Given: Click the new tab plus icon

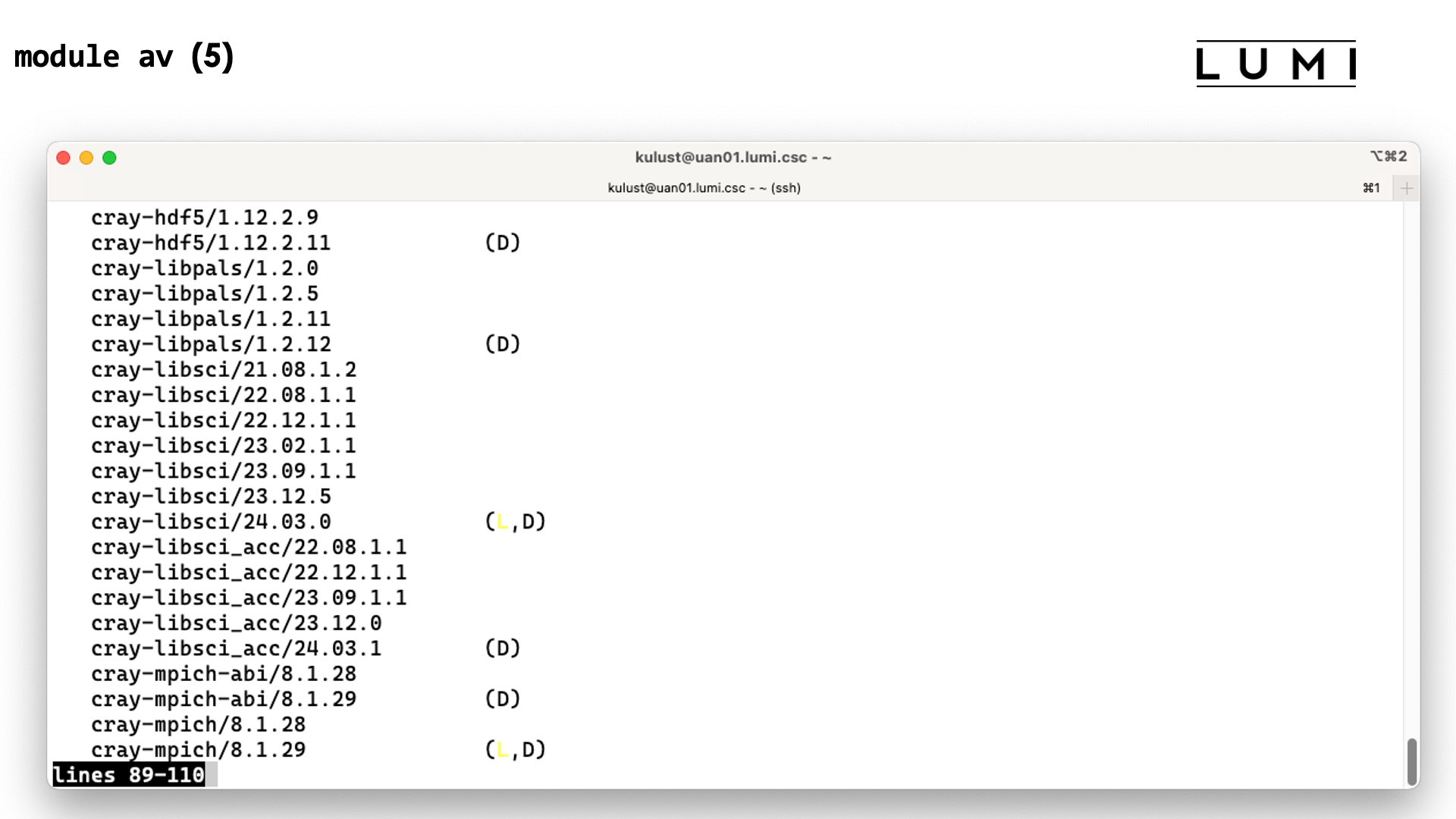Looking at the screenshot, I should (x=1406, y=188).
